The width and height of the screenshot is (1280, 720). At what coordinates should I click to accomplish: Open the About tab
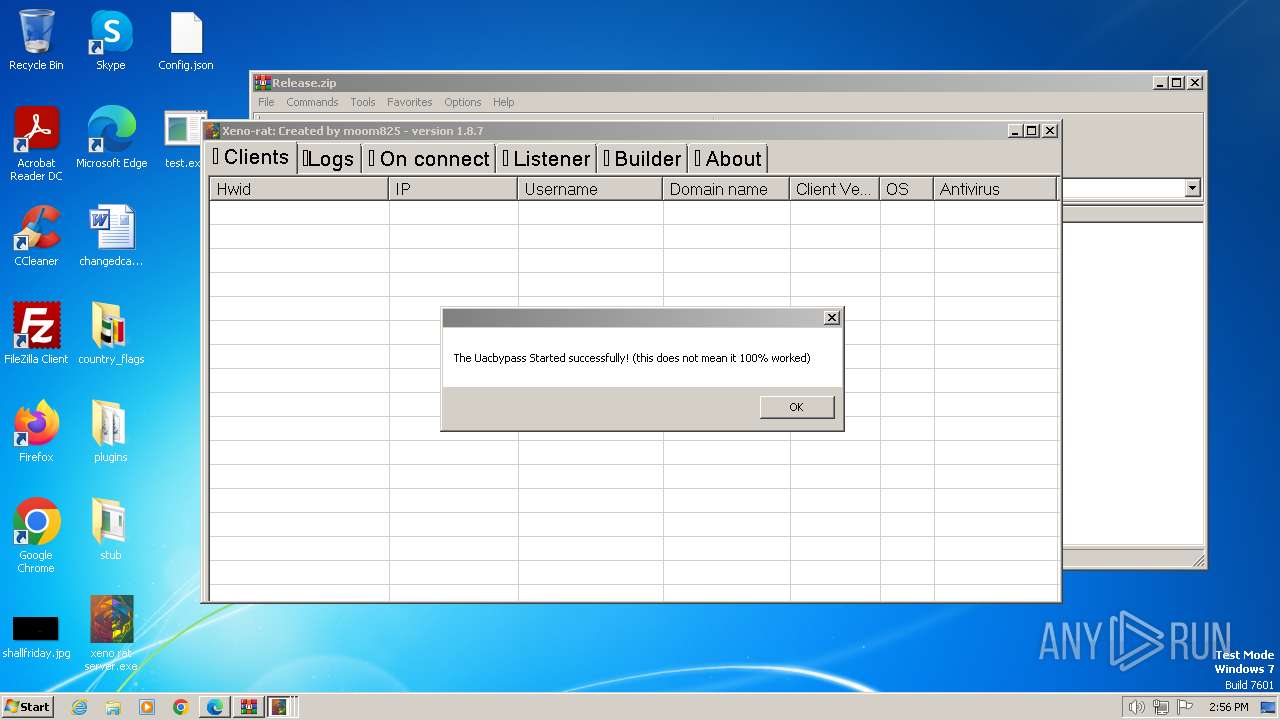(x=728, y=159)
